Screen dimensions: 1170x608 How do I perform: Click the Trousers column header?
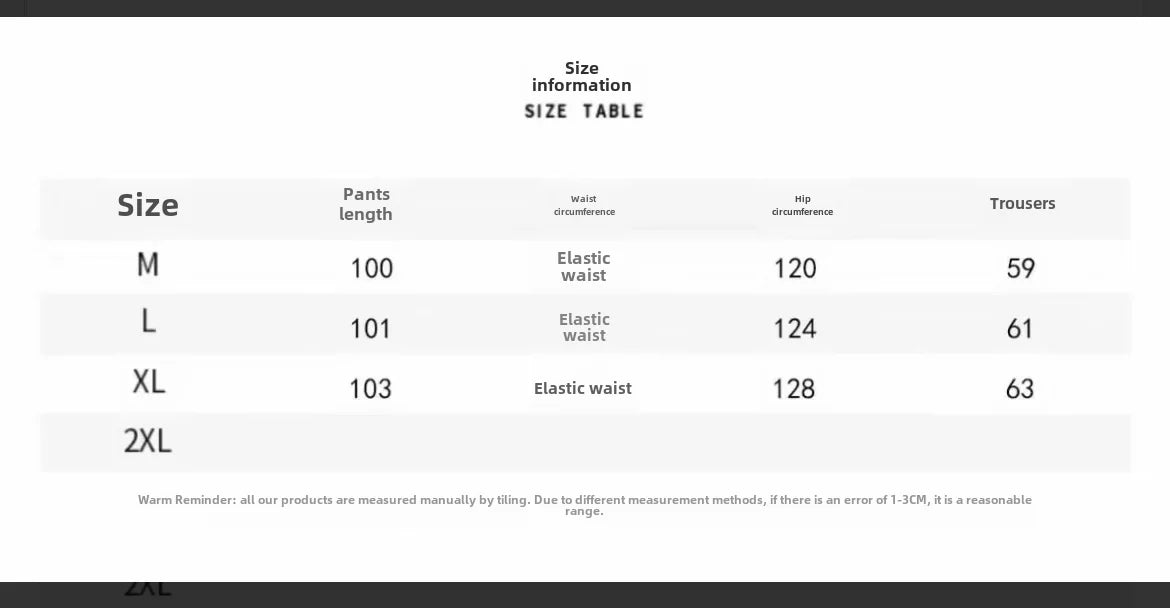tap(1022, 204)
